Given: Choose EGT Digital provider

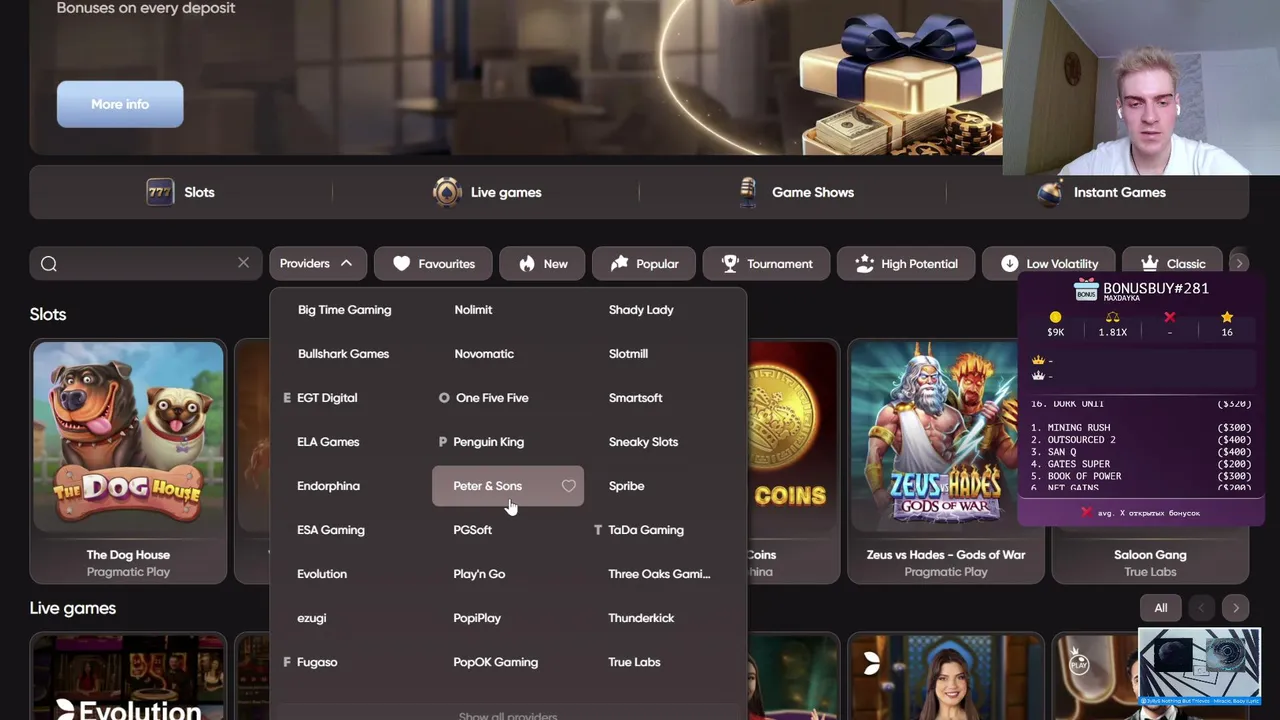Looking at the screenshot, I should 327,398.
